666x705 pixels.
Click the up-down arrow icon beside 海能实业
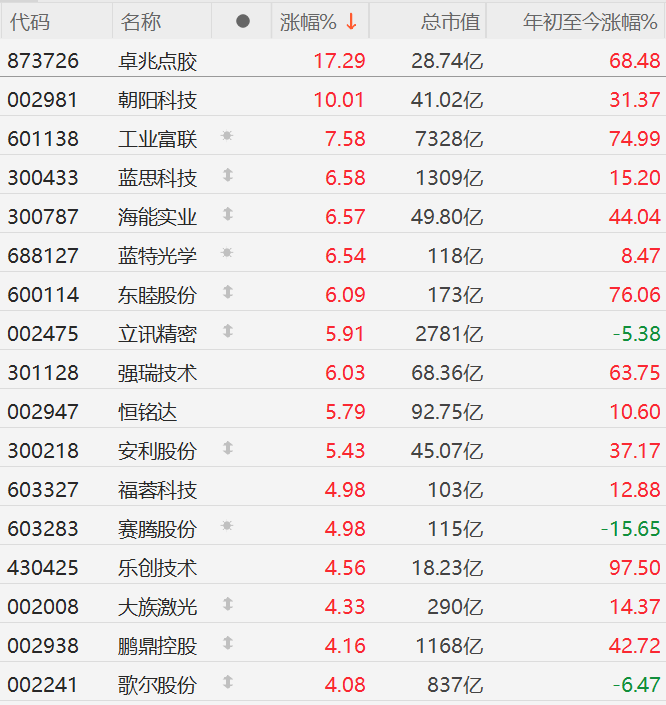coord(228,214)
